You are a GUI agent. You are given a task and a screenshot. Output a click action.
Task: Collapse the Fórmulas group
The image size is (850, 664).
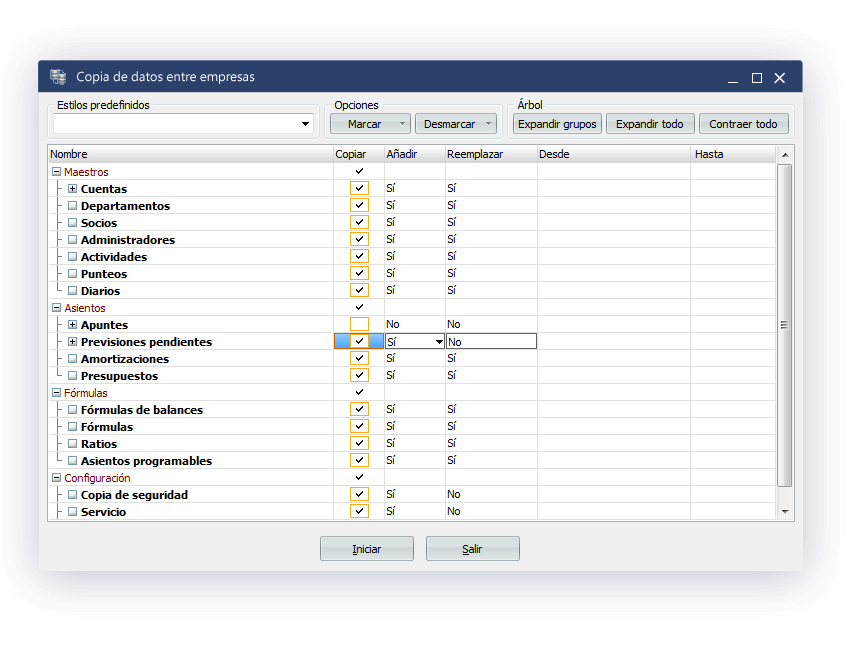point(56,393)
